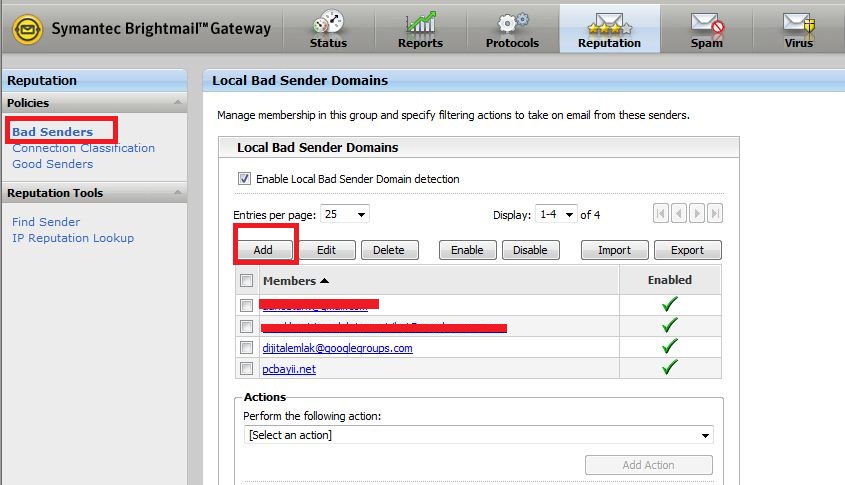Viewport: 845px width, 485px height.
Task: Click the Enabled column header
Action: [670, 280]
